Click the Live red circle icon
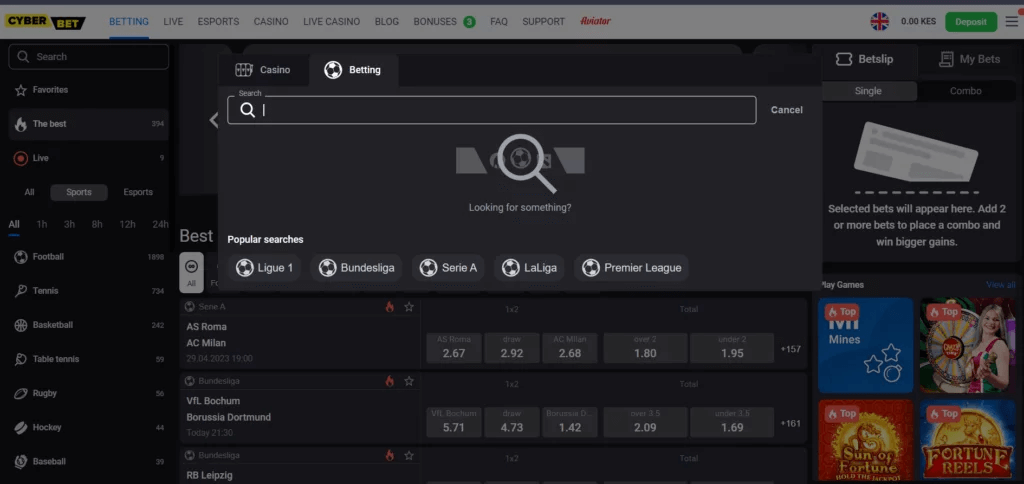Screen dimensions: 1024x484 [21, 158]
